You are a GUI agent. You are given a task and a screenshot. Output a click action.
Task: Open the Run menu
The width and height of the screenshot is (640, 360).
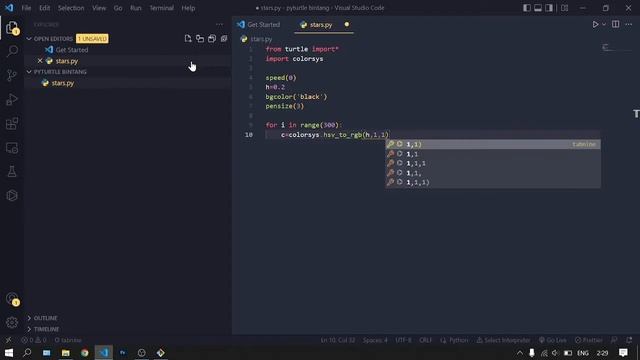pyautogui.click(x=136, y=8)
